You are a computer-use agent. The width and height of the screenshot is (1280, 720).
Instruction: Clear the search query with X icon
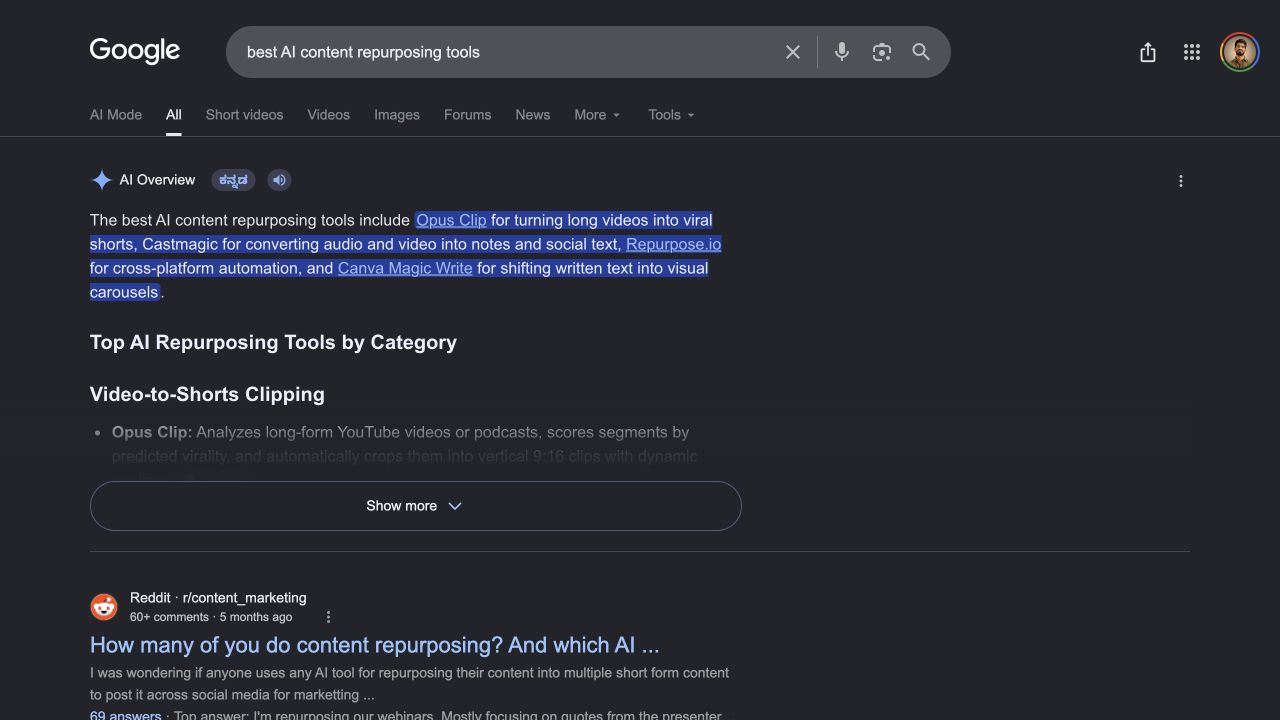793,52
